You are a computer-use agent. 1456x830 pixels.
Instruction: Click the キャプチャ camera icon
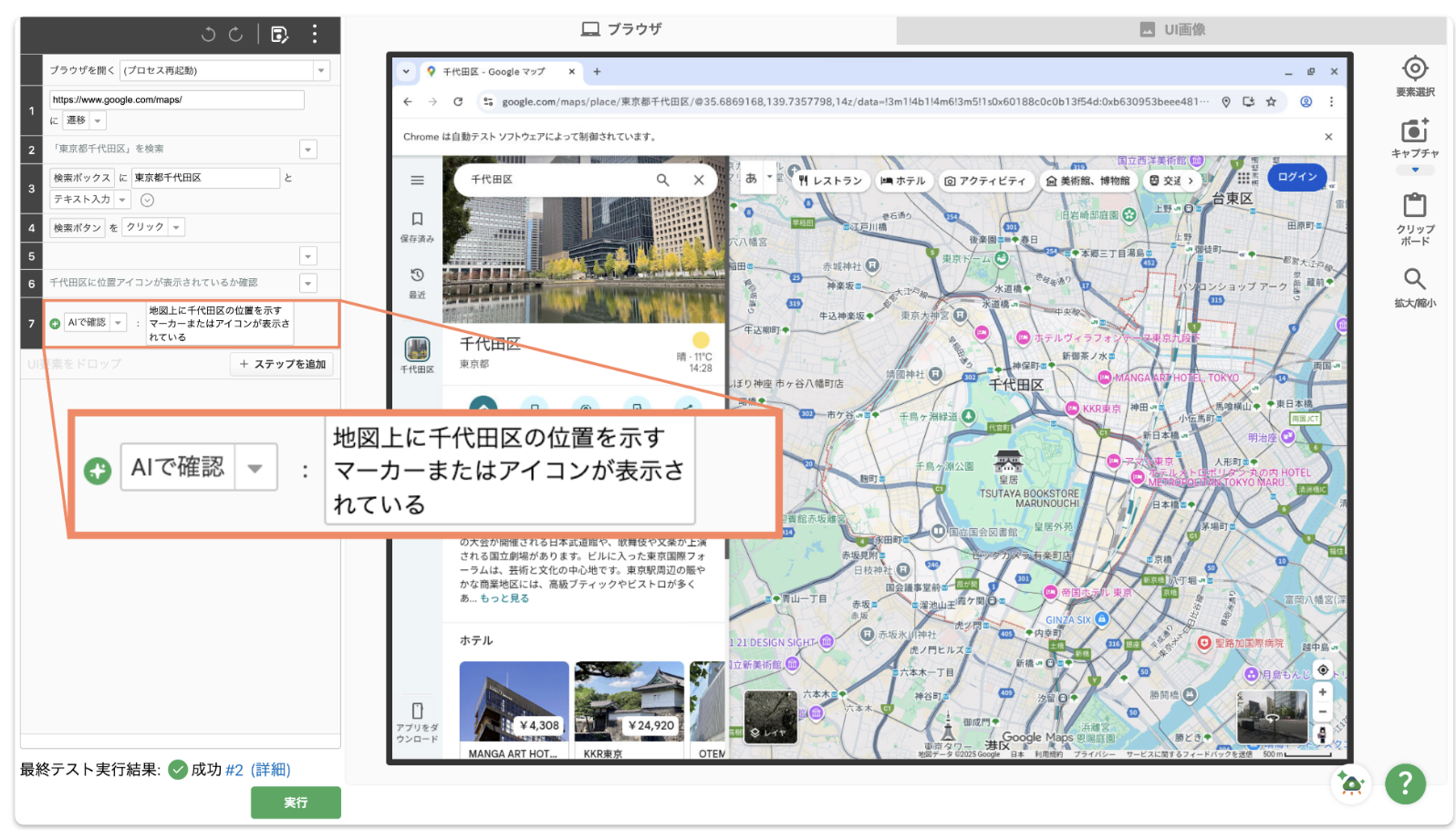click(1415, 130)
